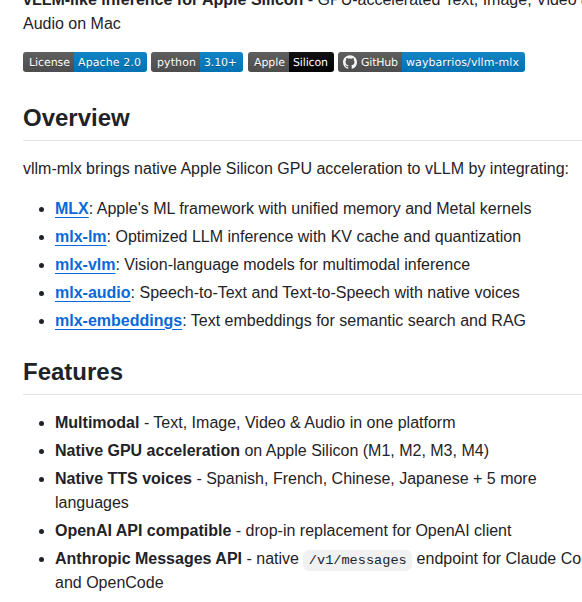Viewport: 582px width, 602px height.
Task: Open the Apple Silicon badge
Action: coord(291,62)
